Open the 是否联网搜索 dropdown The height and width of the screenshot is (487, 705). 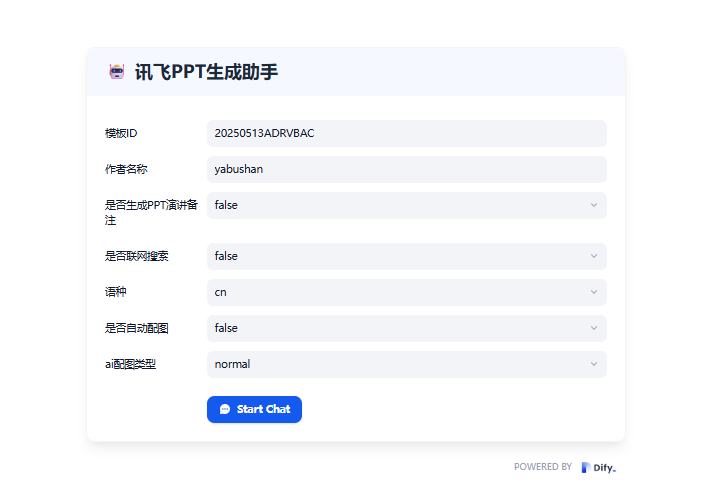tap(407, 256)
